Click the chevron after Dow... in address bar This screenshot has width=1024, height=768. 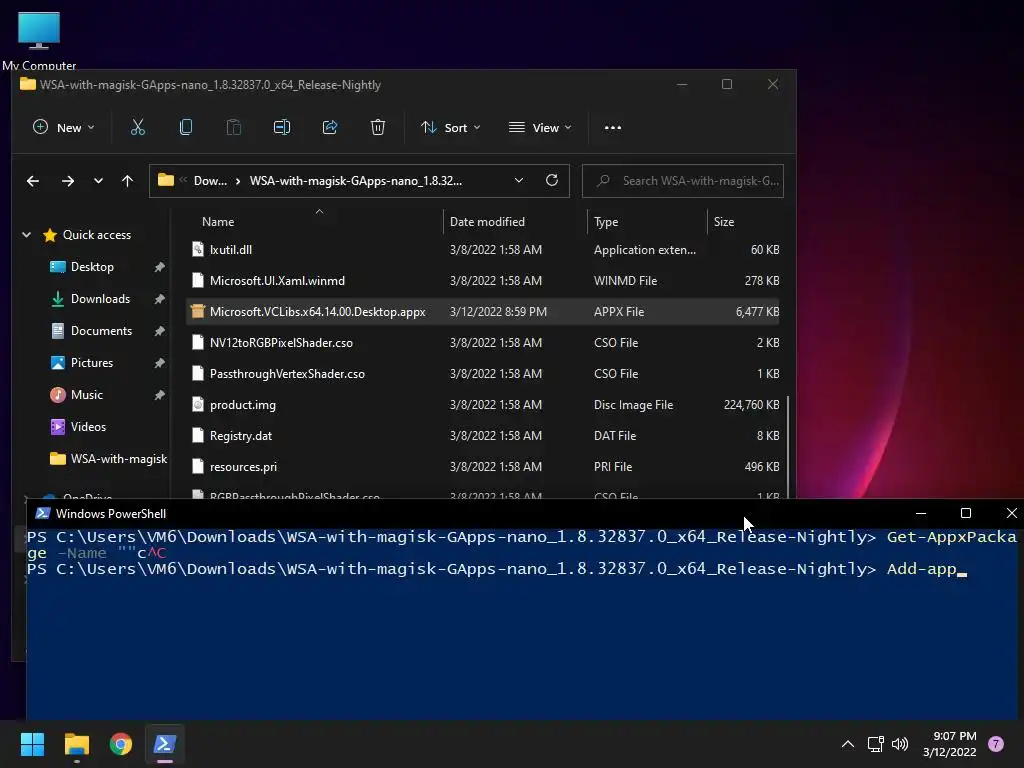pyautogui.click(x=238, y=181)
